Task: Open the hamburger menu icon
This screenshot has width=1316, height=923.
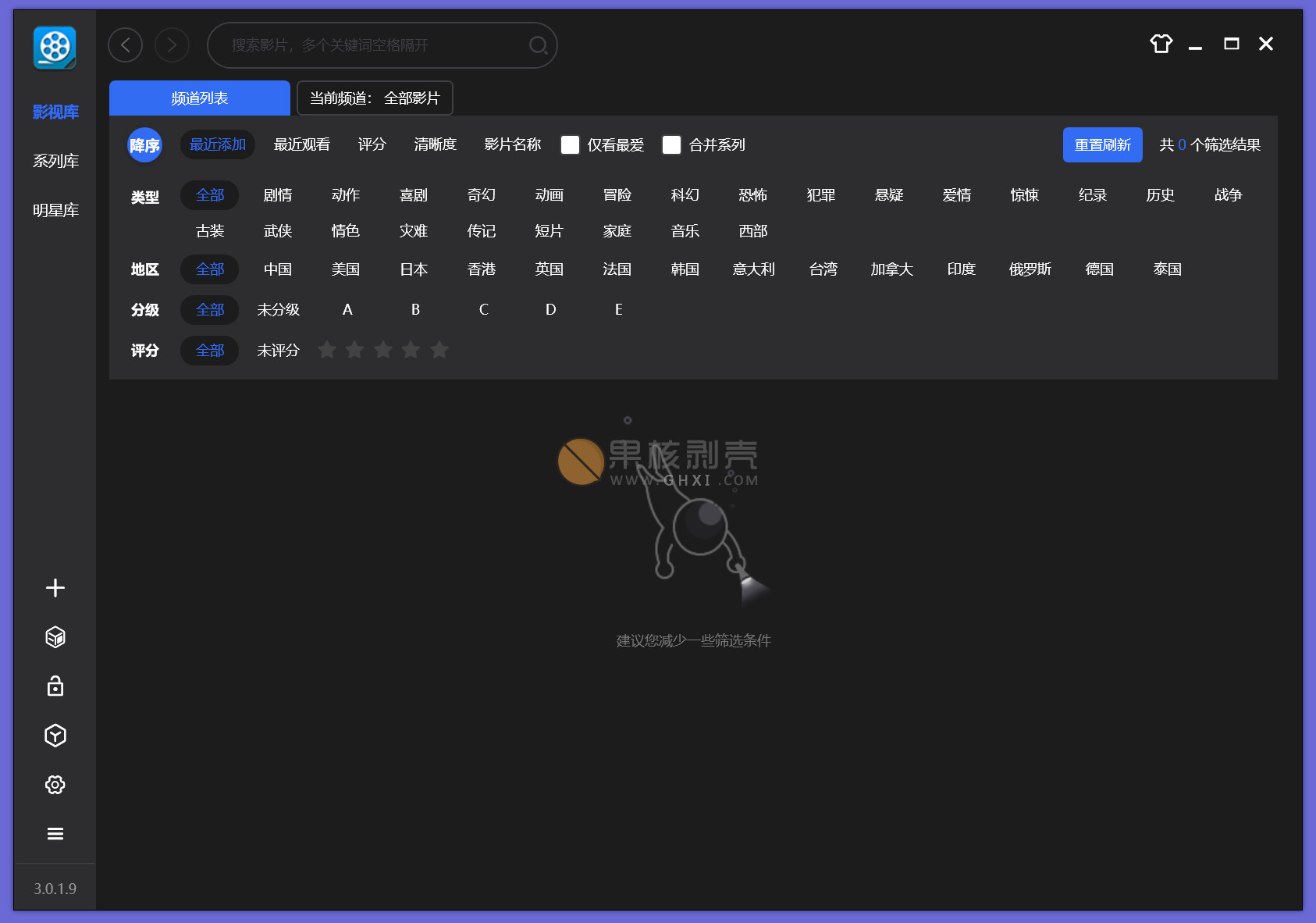Action: (55, 834)
